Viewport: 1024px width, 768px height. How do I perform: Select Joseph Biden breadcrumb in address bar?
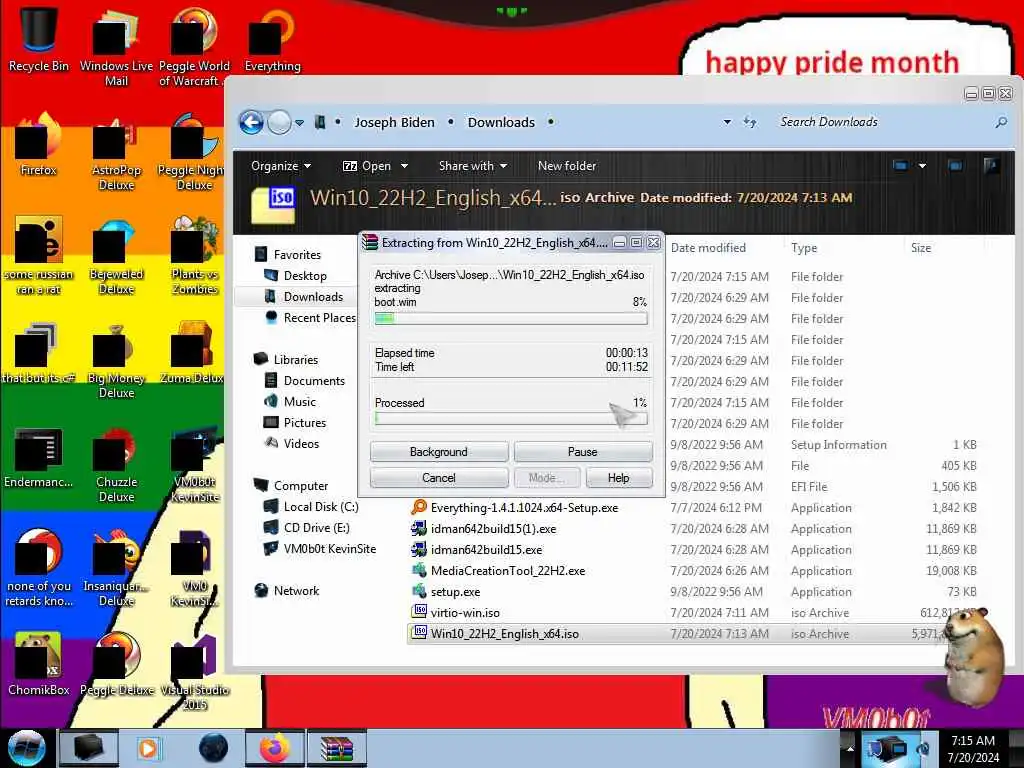(394, 122)
